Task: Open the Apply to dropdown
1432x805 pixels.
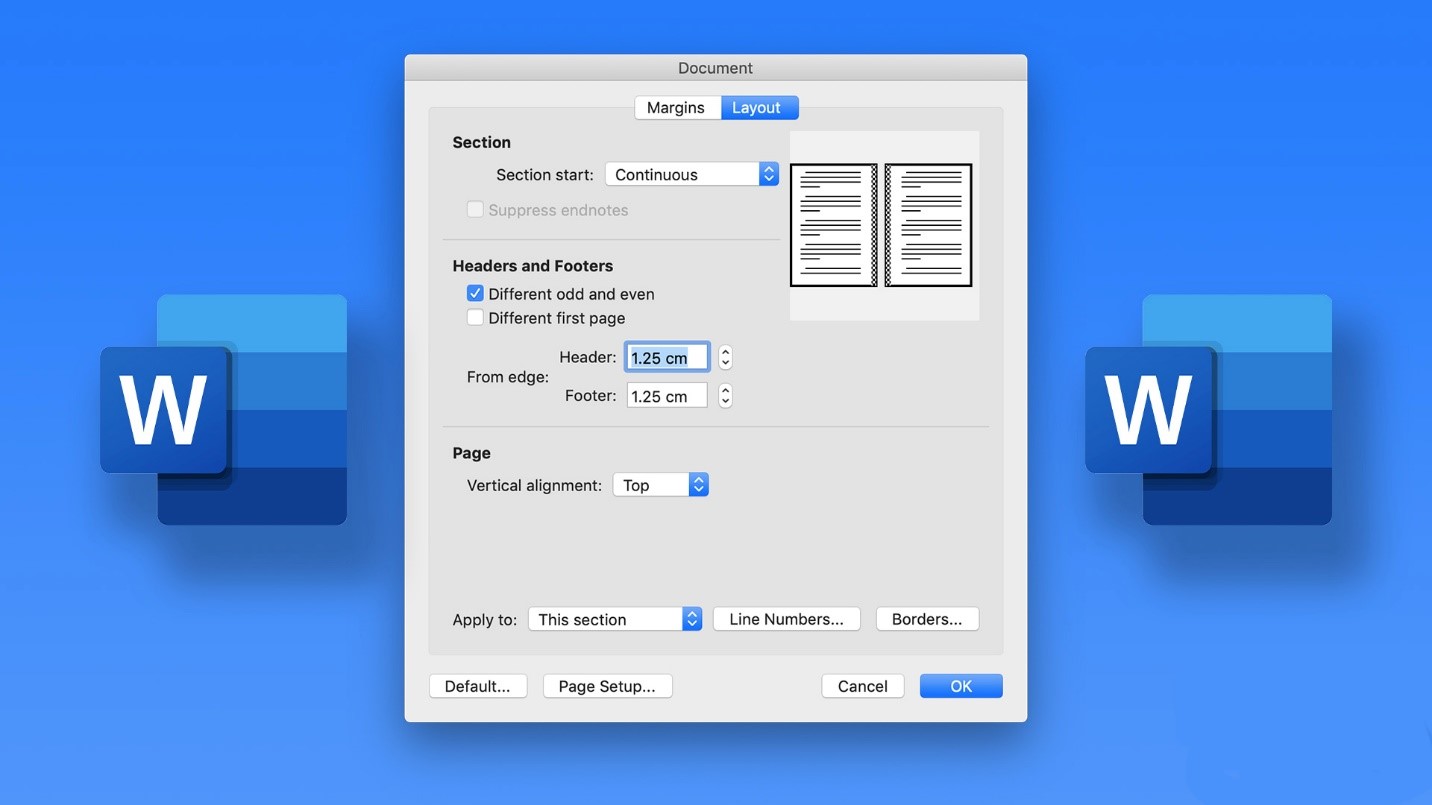Action: [x=615, y=619]
